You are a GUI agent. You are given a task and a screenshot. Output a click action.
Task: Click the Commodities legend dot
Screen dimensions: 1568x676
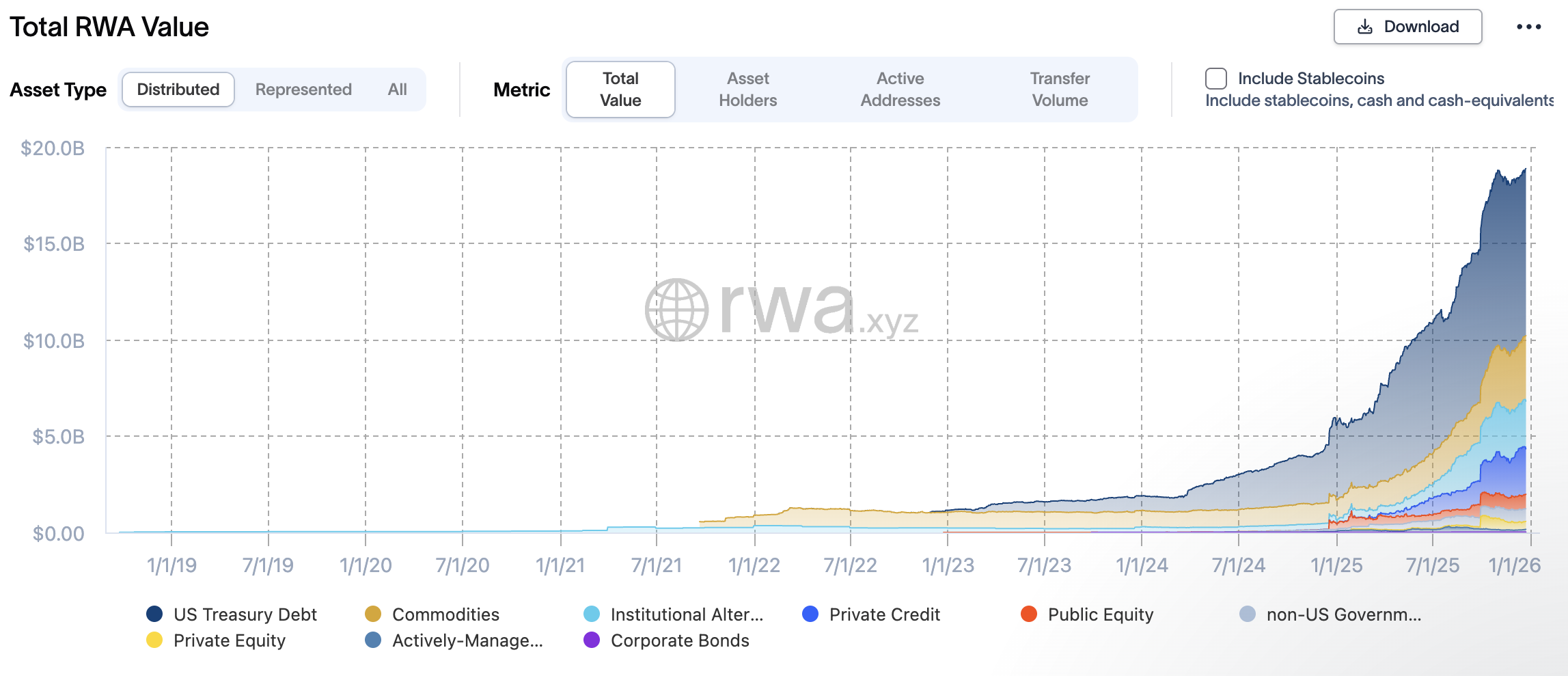pos(372,614)
